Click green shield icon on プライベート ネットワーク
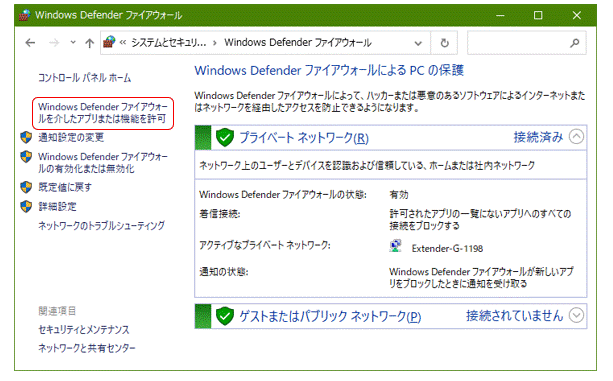Viewport: 613px width, 381px height. pyautogui.click(x=225, y=137)
